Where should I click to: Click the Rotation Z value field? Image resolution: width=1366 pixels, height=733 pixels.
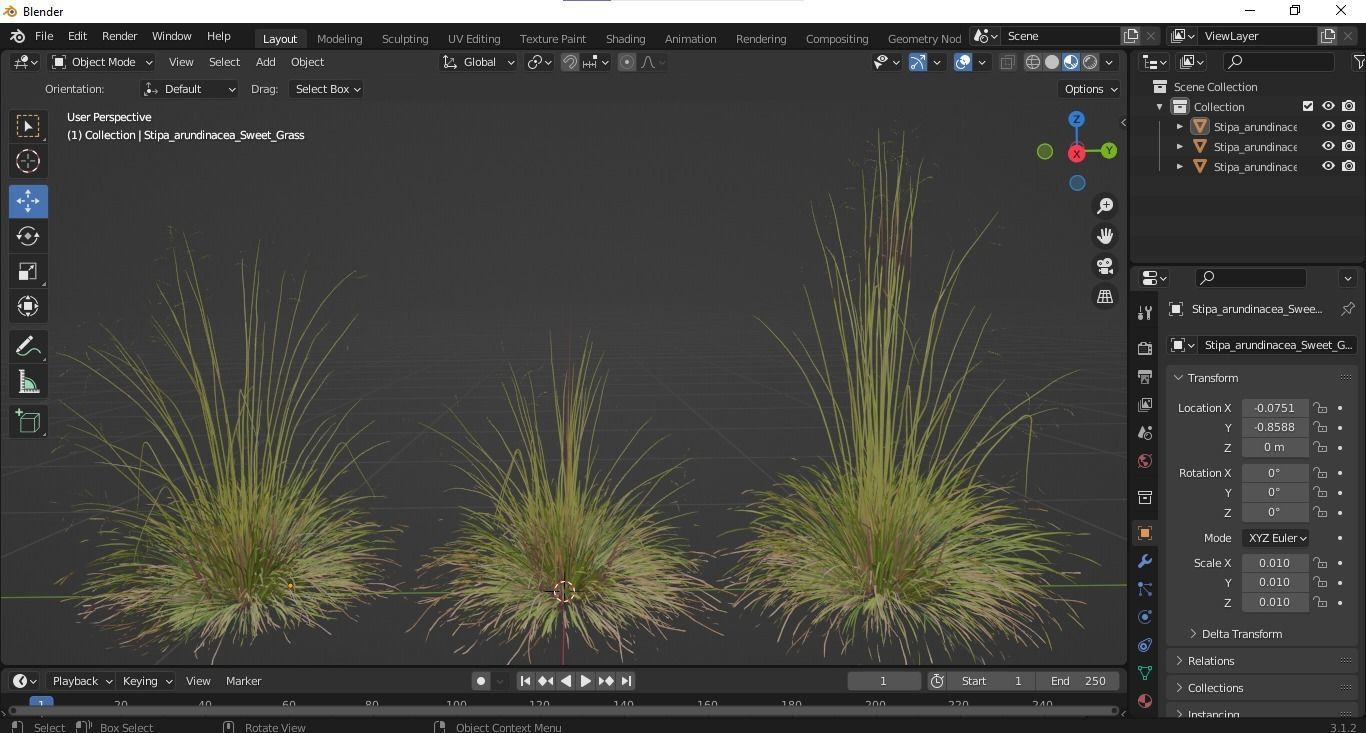coord(1275,512)
